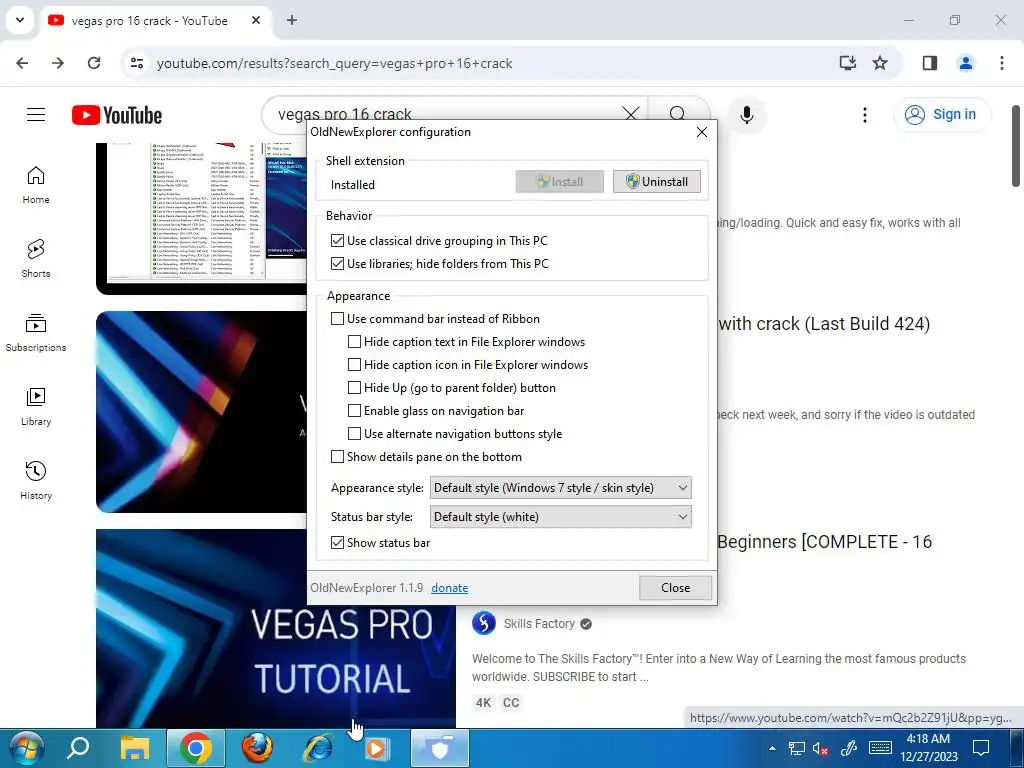
Task: Toggle Chrome side panel icon
Action: coord(930,63)
